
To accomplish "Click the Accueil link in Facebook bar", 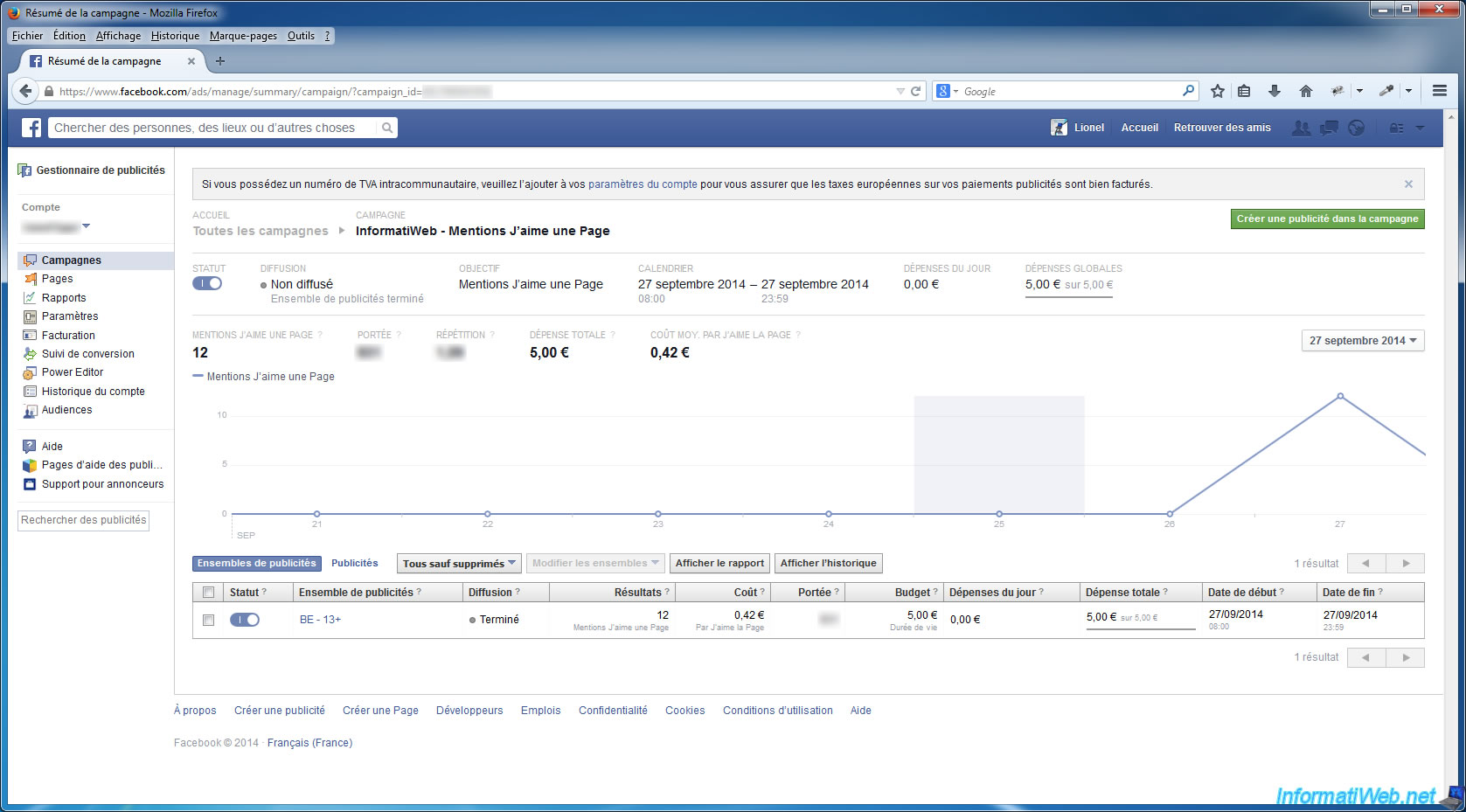I will click(1140, 128).
